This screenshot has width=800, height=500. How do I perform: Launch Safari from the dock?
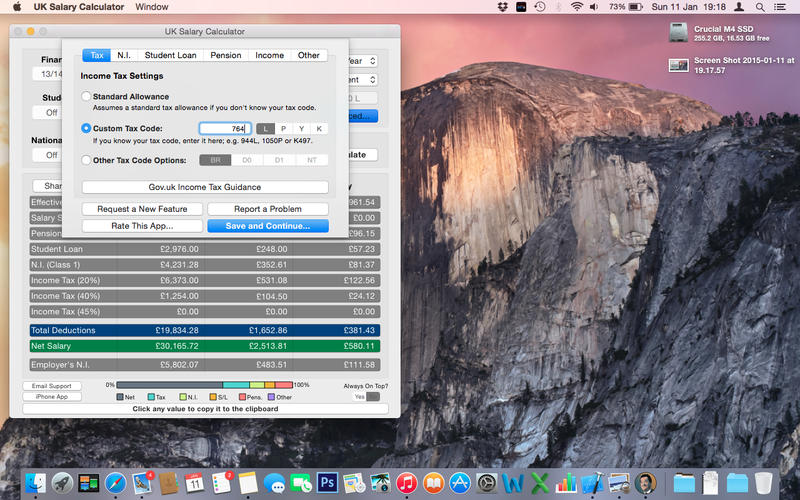coord(115,482)
